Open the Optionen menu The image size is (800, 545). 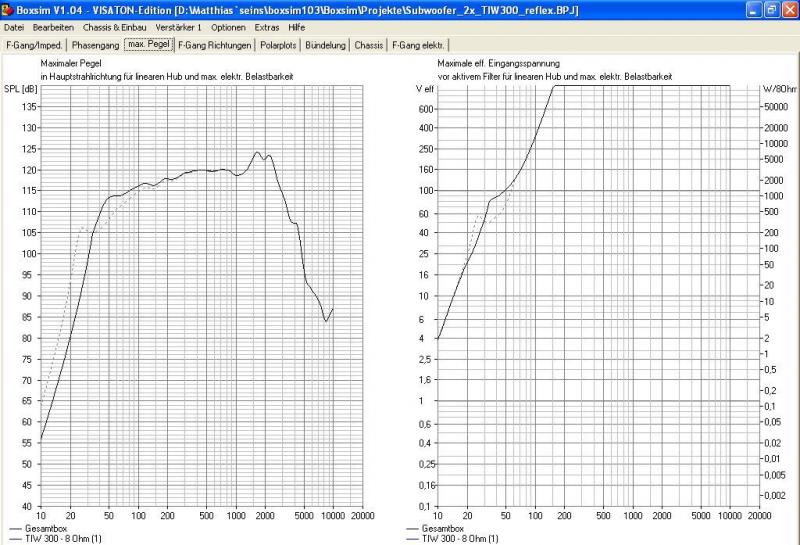(228, 28)
